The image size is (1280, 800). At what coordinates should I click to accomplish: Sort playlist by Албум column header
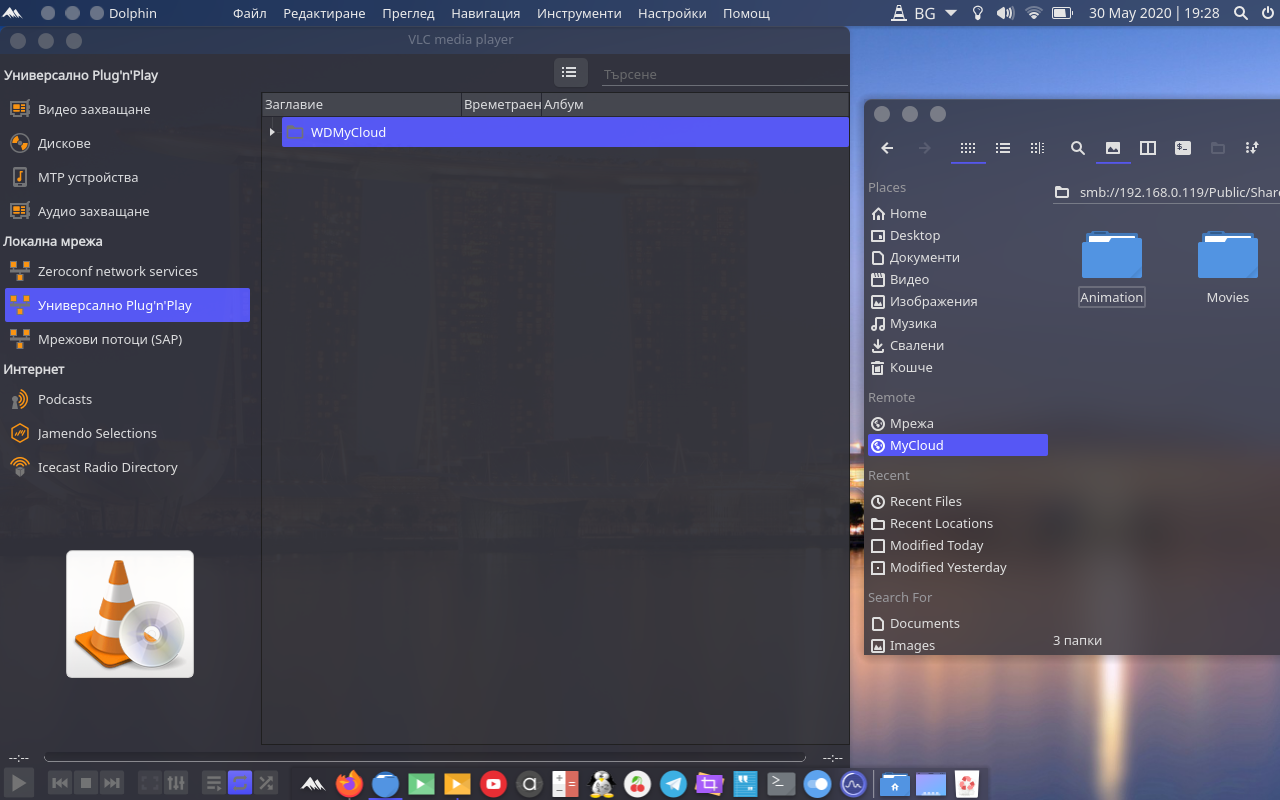tap(694, 104)
